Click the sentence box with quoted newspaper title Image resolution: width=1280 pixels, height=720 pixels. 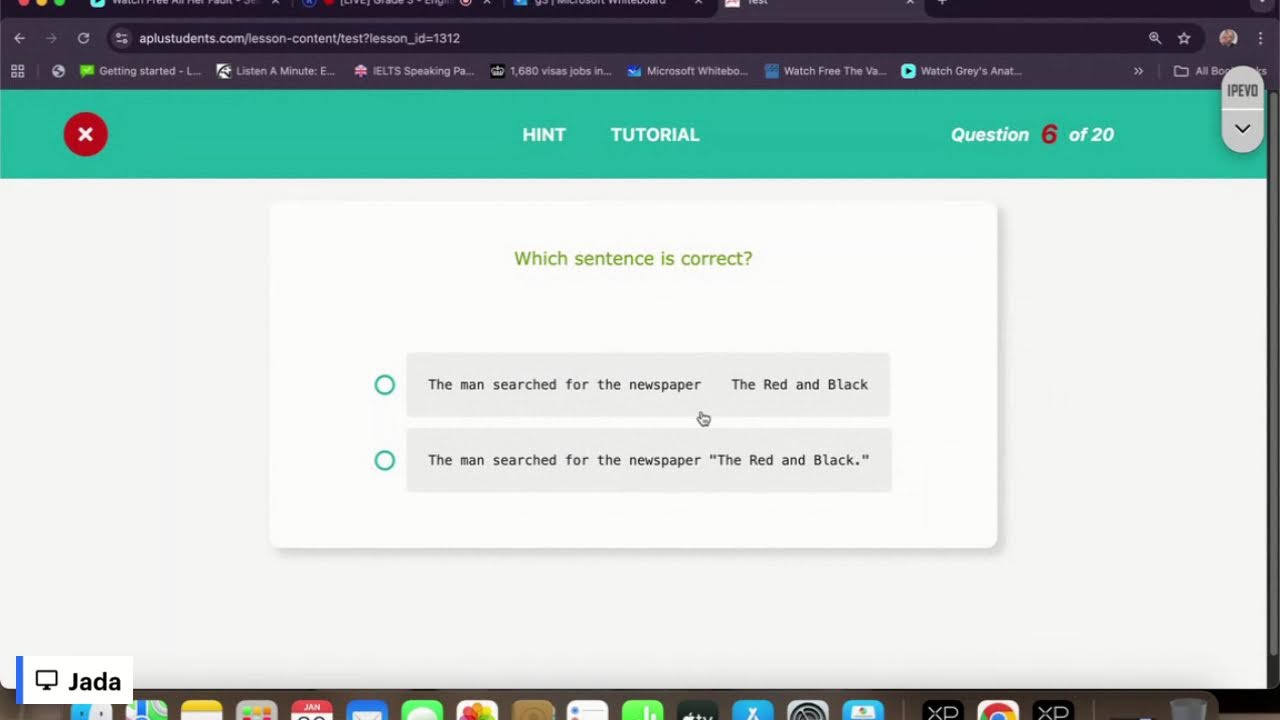tap(648, 460)
